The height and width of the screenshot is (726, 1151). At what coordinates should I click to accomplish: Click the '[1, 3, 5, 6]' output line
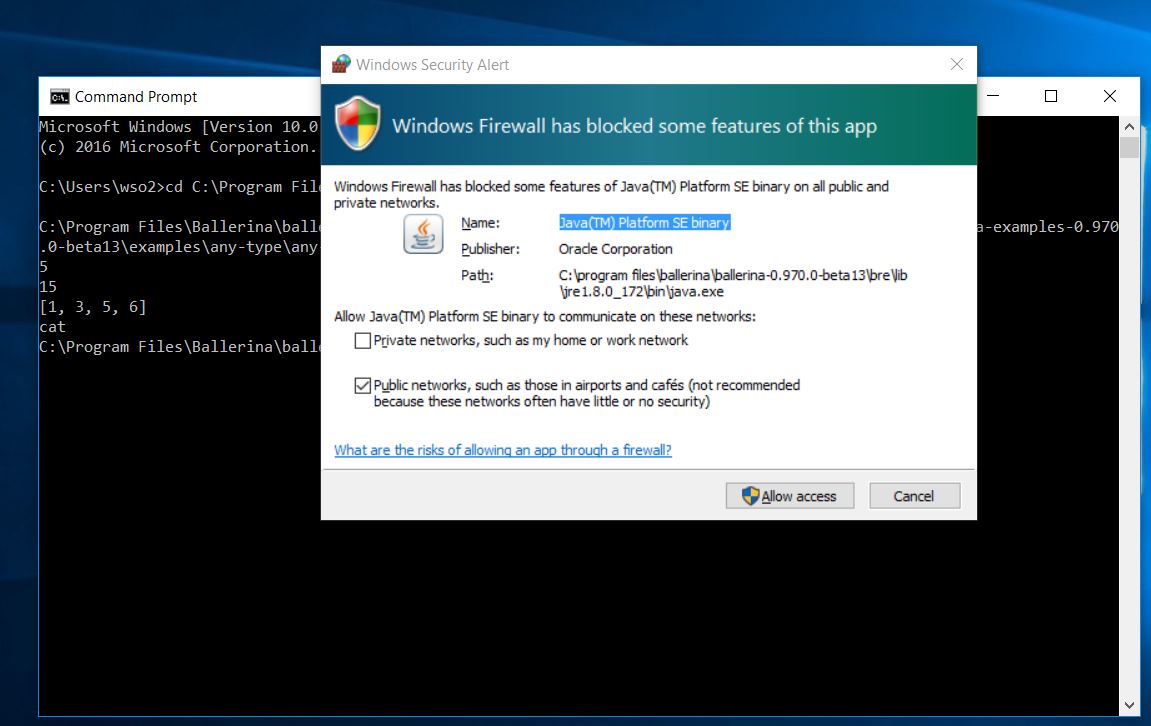pyautogui.click(x=92, y=307)
